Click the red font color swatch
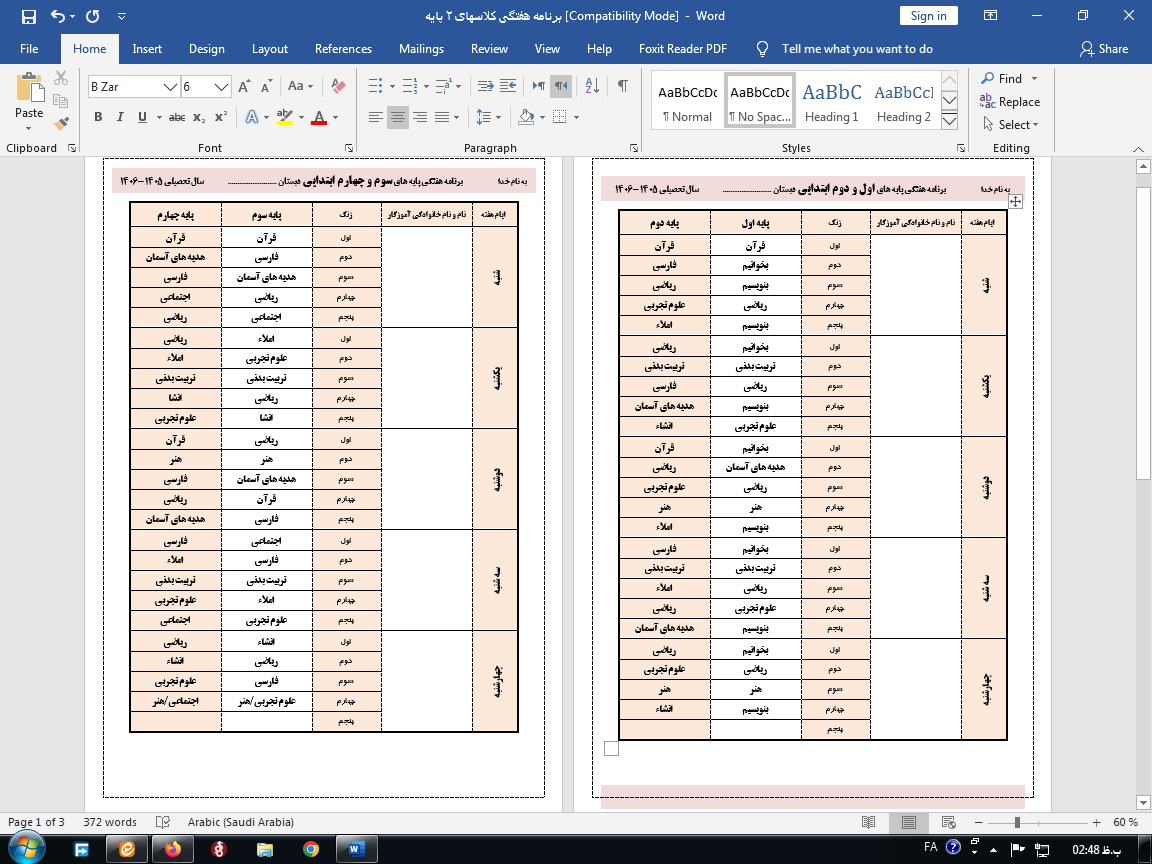 [319, 118]
